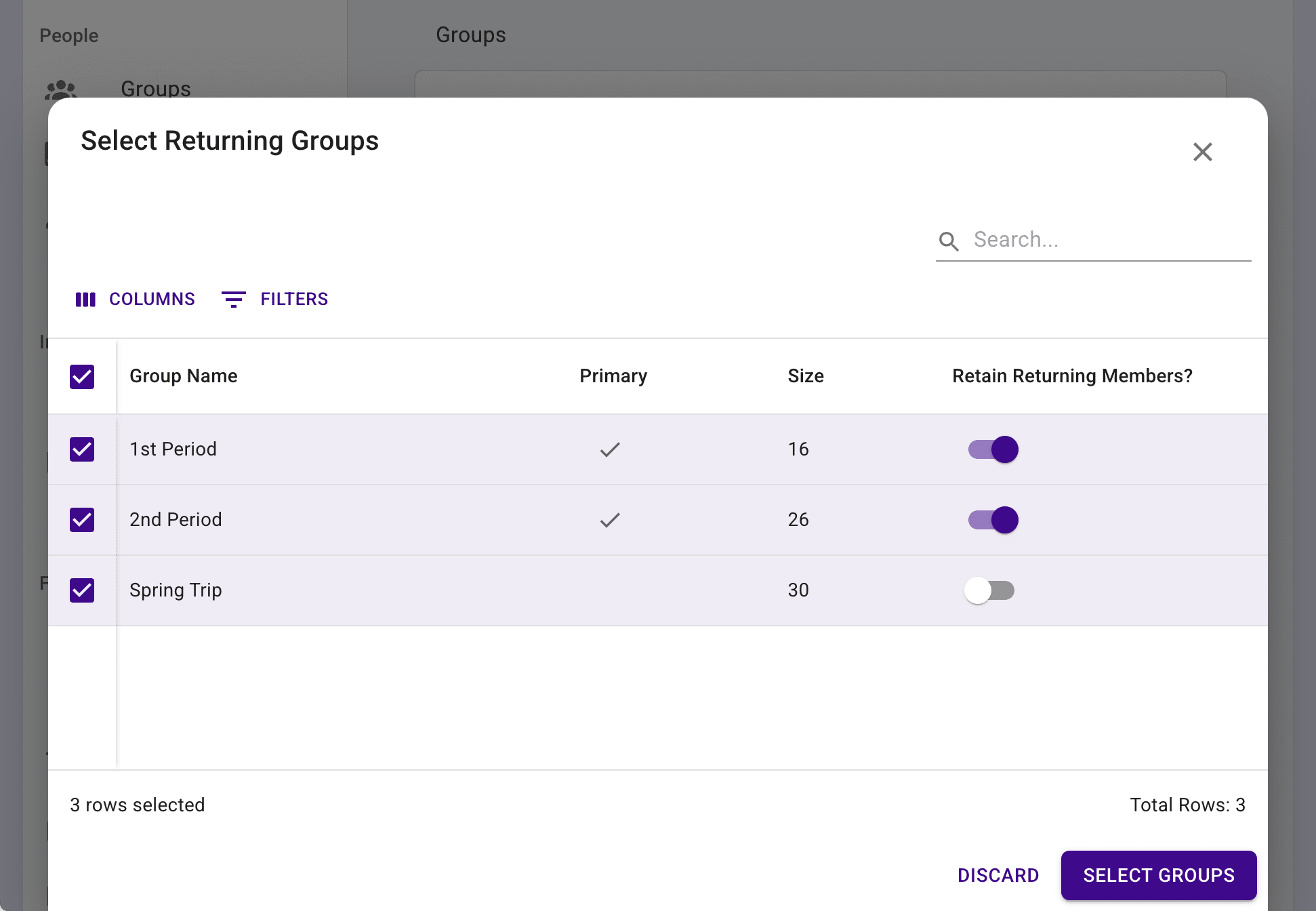
Task: Click Primary checkmark for 2nd Period
Action: pos(610,520)
